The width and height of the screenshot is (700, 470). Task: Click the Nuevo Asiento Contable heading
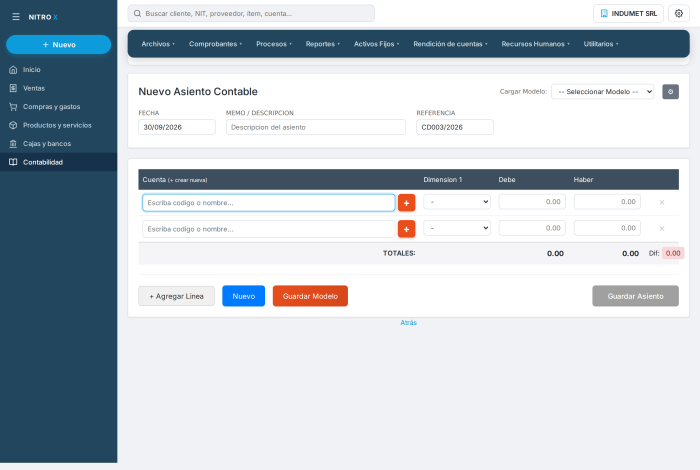click(198, 92)
